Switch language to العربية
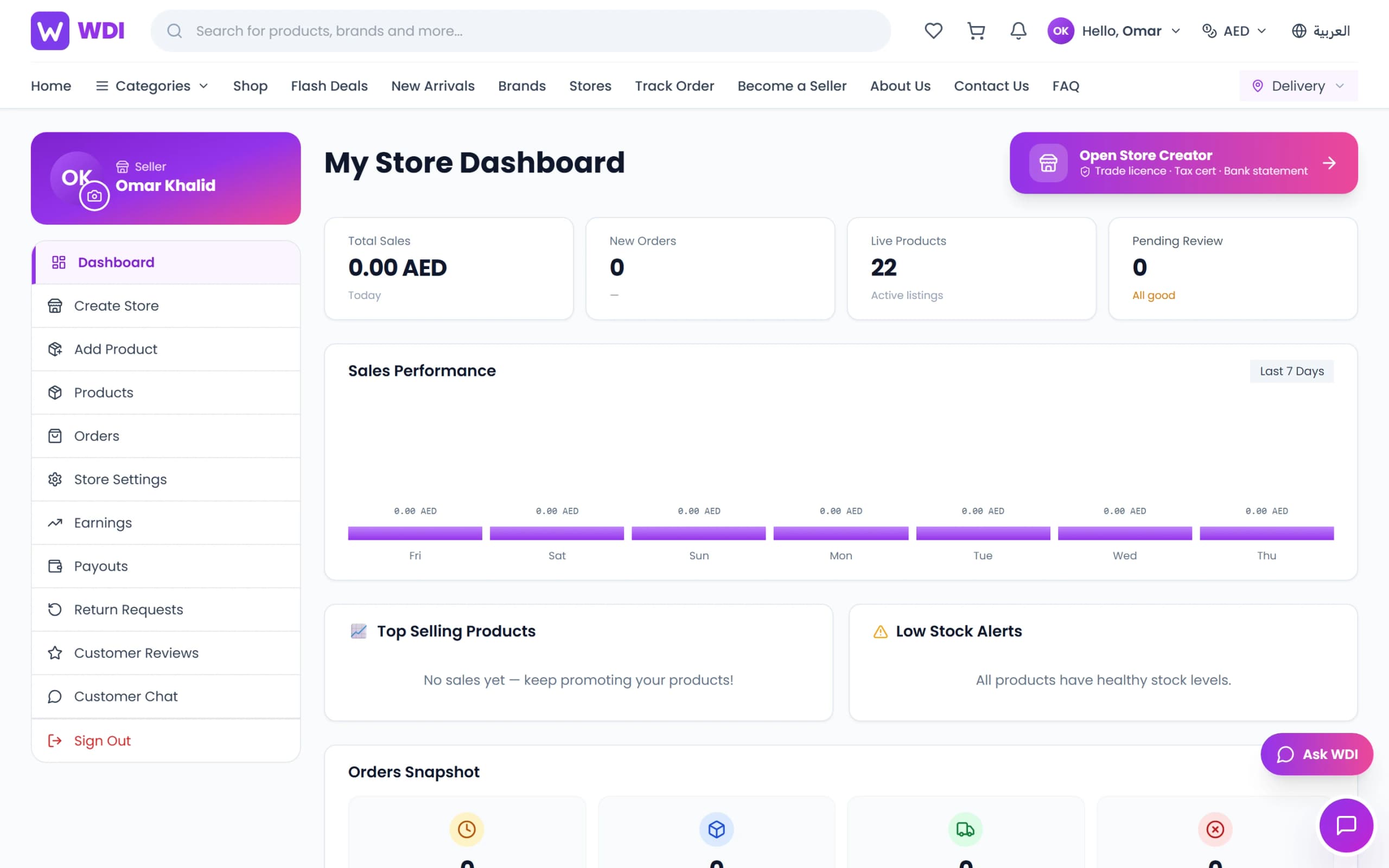This screenshot has width=1389, height=868. tap(1321, 31)
